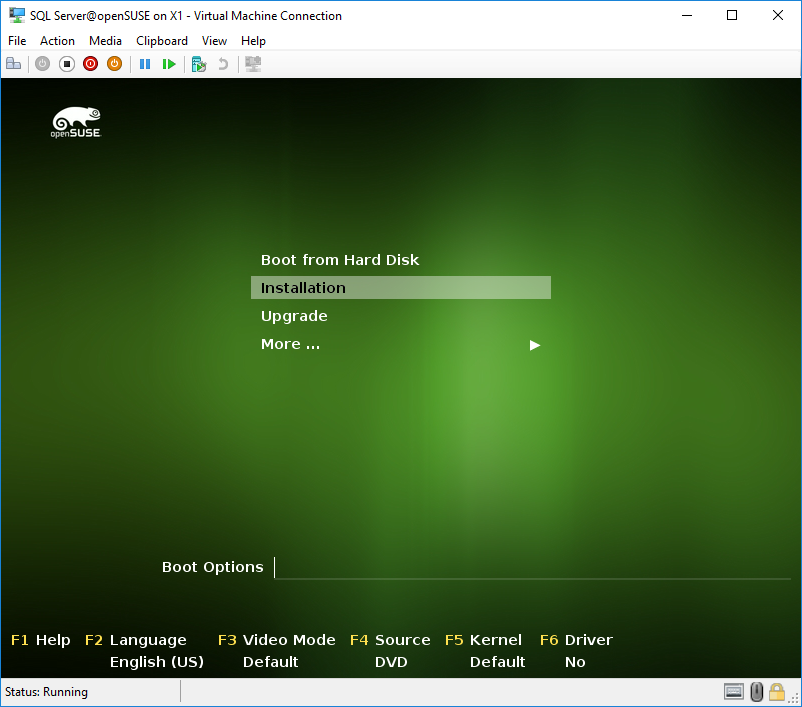Pause the virtual machine
The height and width of the screenshot is (707, 802).
pyautogui.click(x=145, y=64)
